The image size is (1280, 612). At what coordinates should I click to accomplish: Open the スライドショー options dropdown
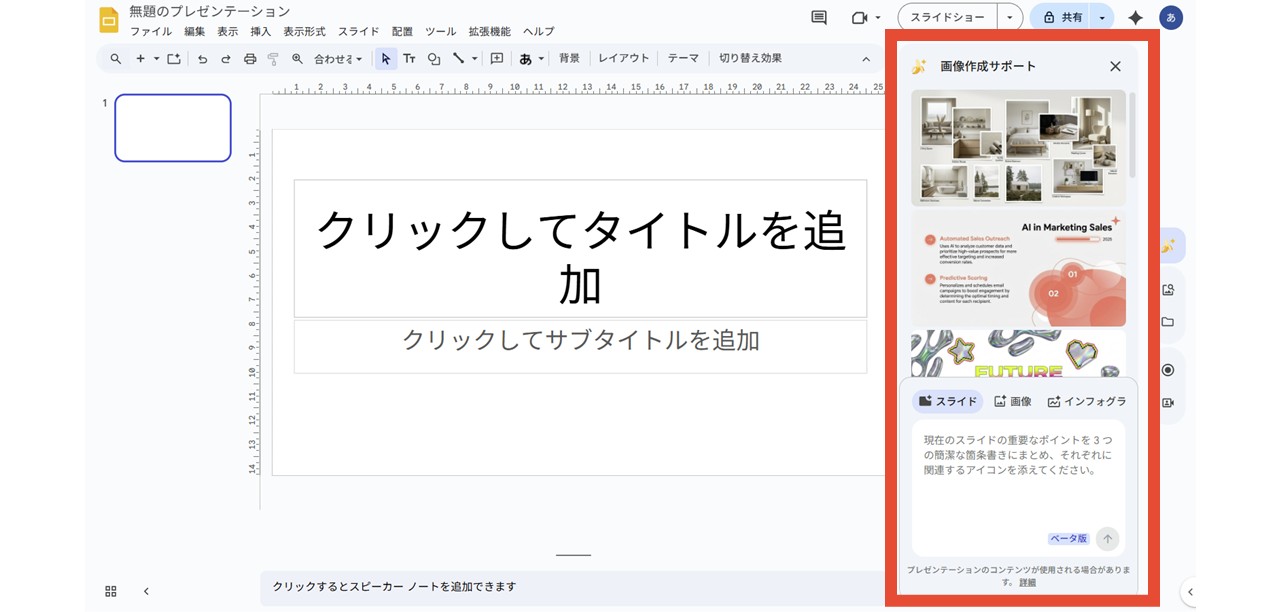1010,17
